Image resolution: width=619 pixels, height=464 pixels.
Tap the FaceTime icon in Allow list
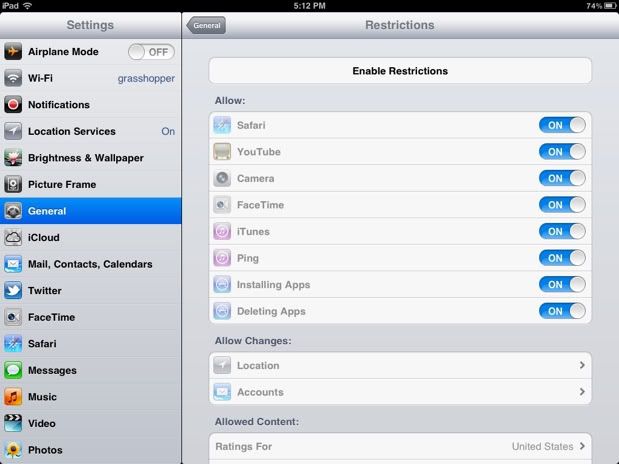[x=222, y=205]
